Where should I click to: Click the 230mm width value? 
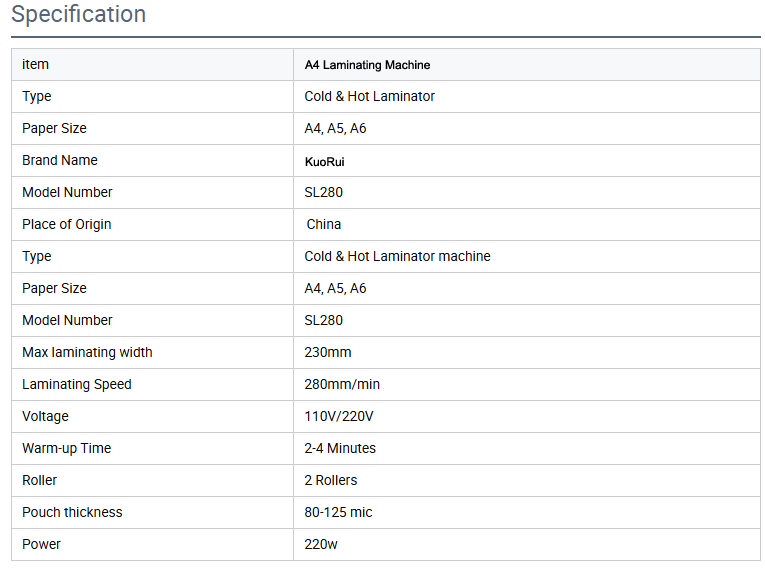328,353
